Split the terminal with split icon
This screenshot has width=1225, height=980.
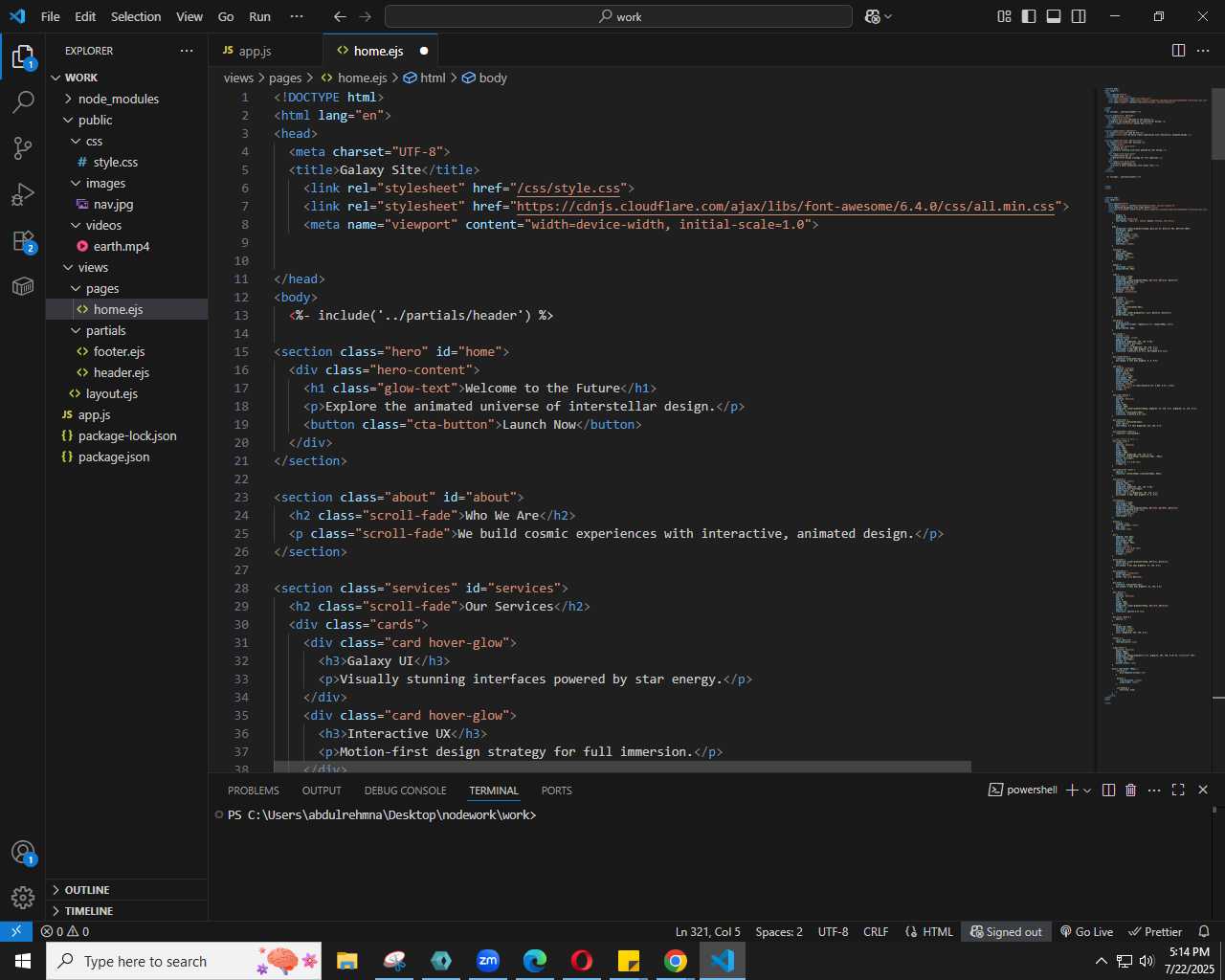[x=1108, y=790]
